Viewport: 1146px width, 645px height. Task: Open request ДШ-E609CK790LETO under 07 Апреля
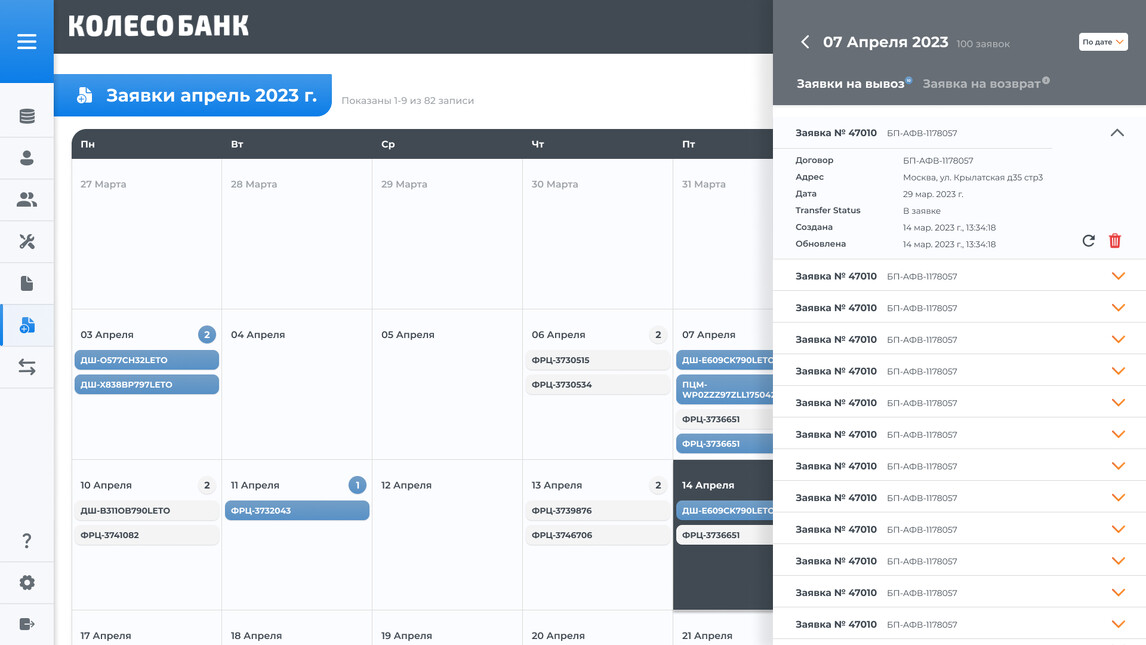click(725, 360)
